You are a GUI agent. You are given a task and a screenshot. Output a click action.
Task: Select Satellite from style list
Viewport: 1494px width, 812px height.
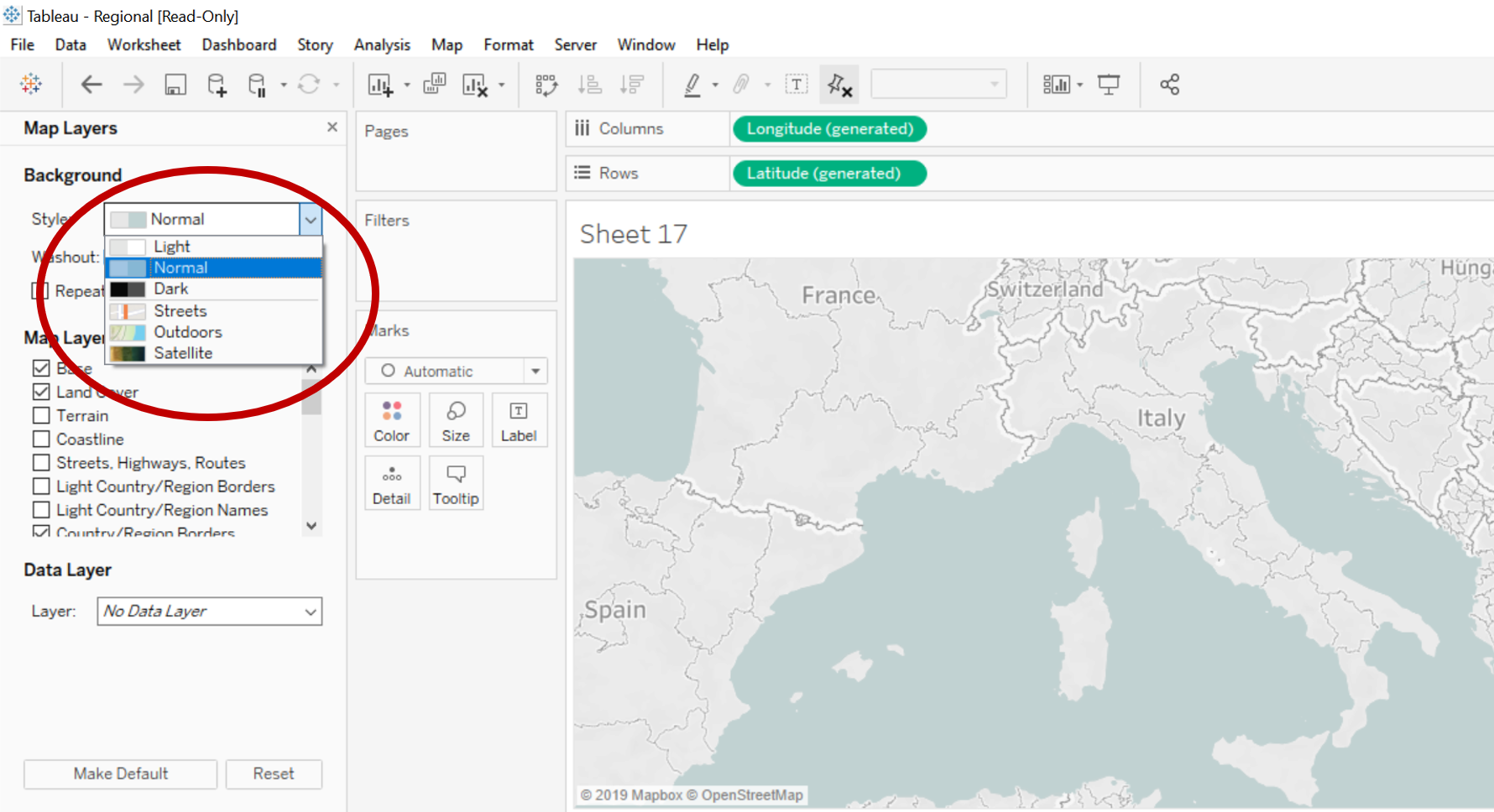click(x=183, y=353)
